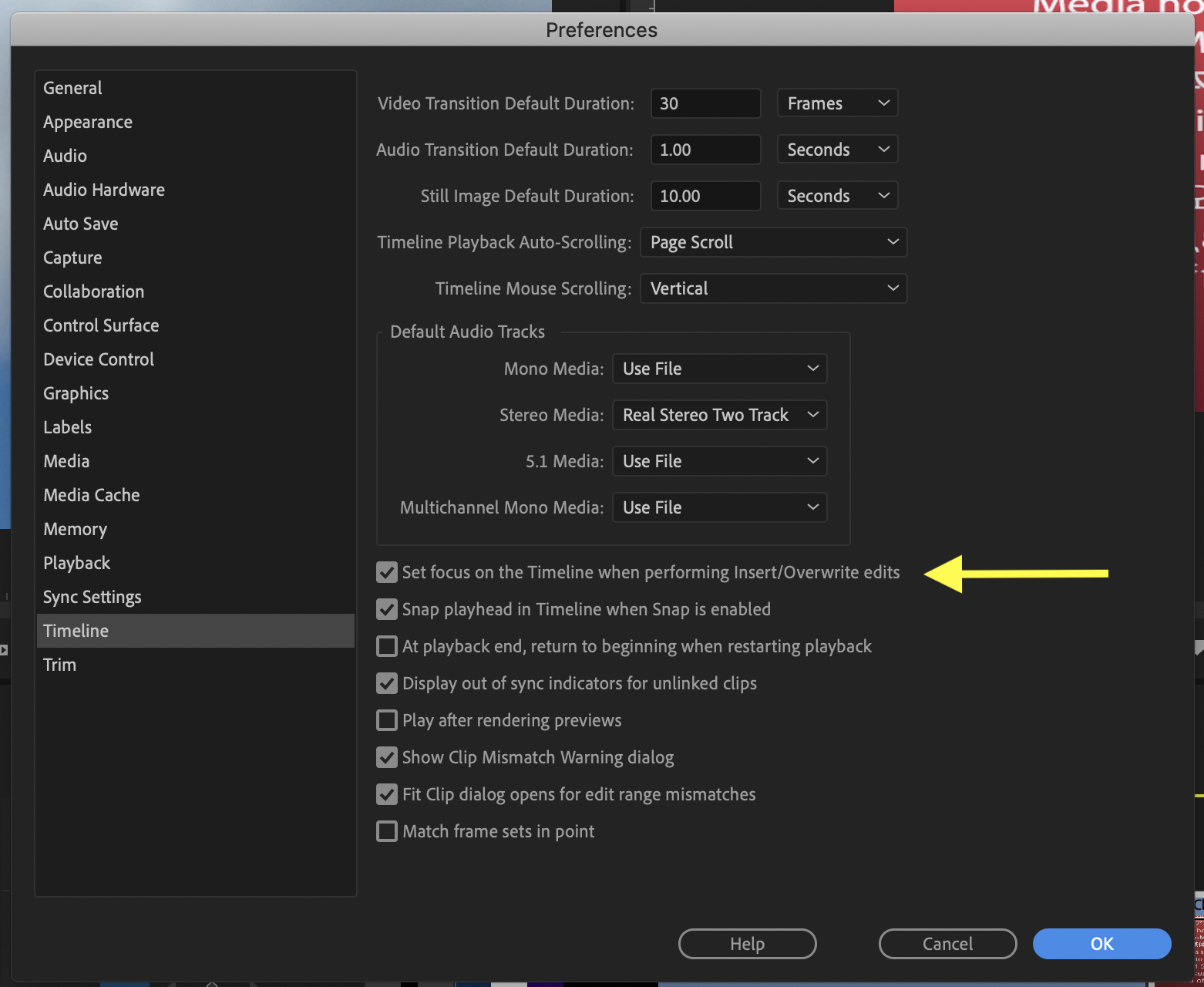This screenshot has width=1204, height=987.
Task: Confirm preferences with the OK button
Action: pos(1101,943)
